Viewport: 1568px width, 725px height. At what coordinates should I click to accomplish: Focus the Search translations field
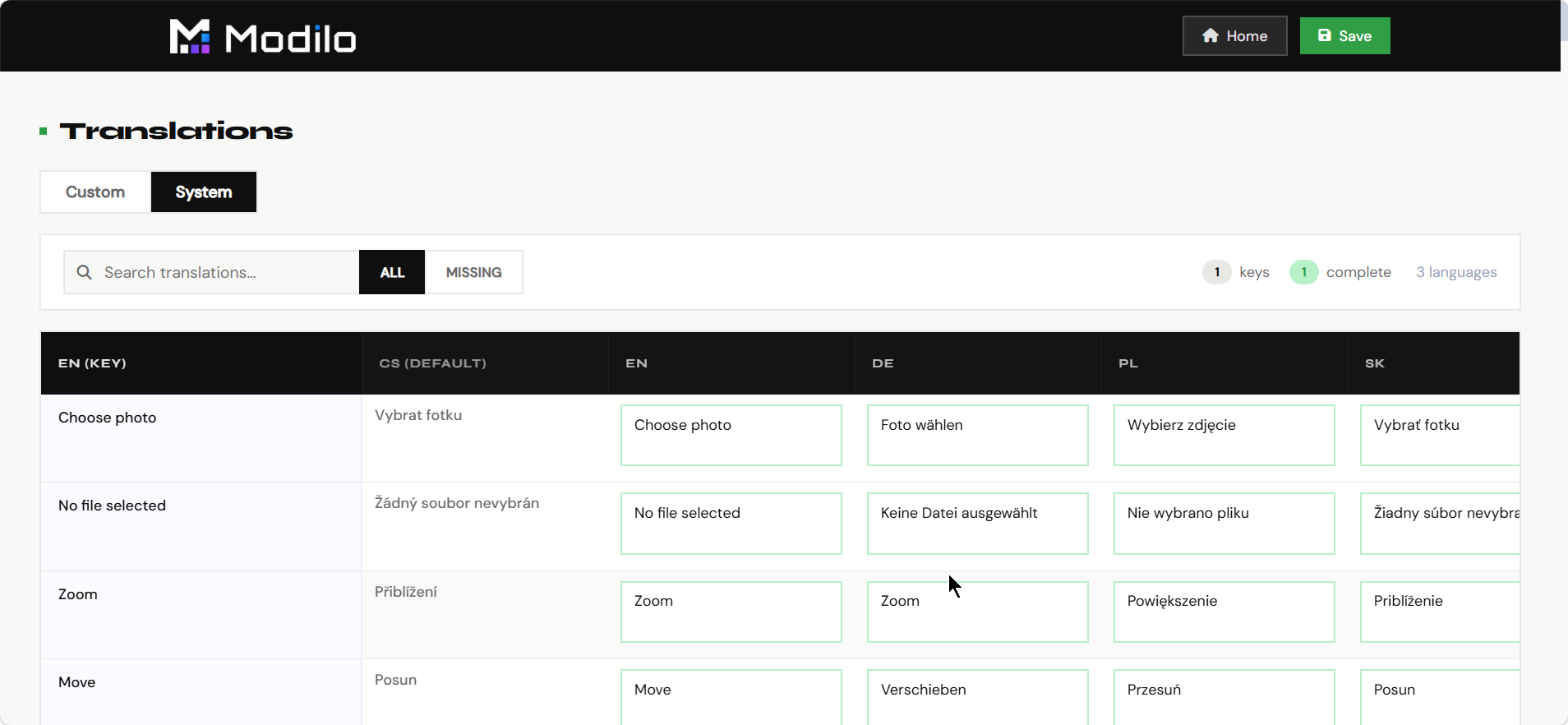pos(212,272)
